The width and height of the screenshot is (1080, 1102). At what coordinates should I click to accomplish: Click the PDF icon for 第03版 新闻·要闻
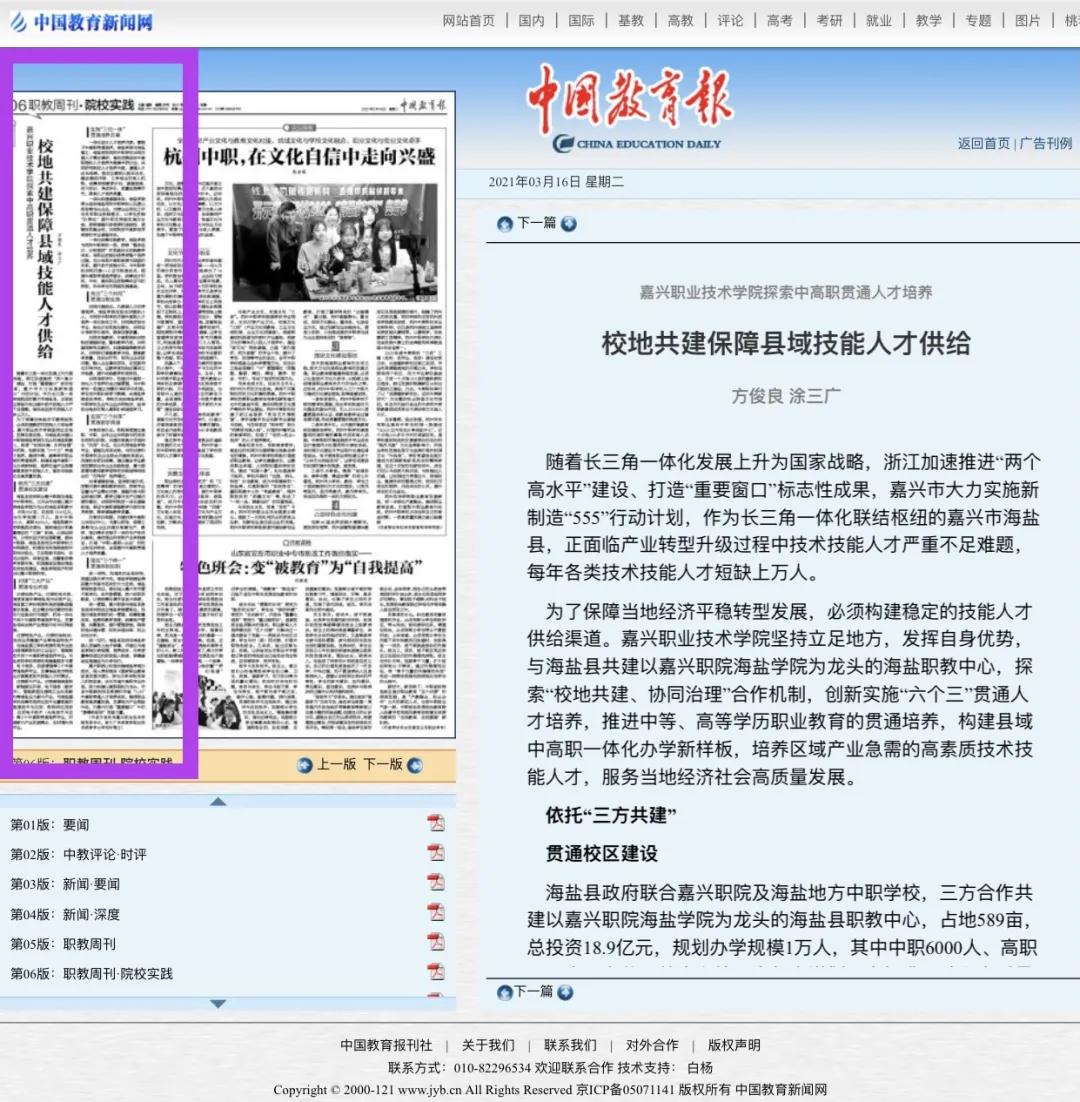point(436,883)
